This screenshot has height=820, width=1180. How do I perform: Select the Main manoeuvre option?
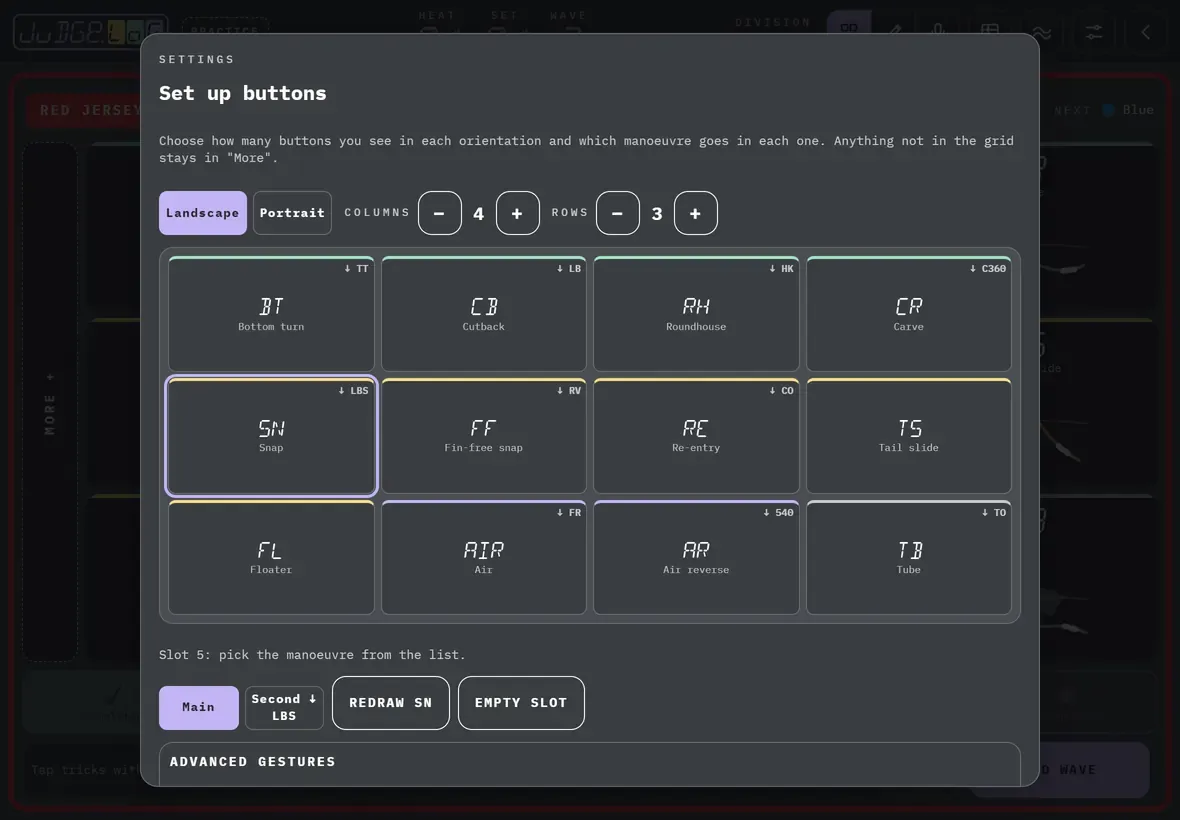[x=198, y=707]
